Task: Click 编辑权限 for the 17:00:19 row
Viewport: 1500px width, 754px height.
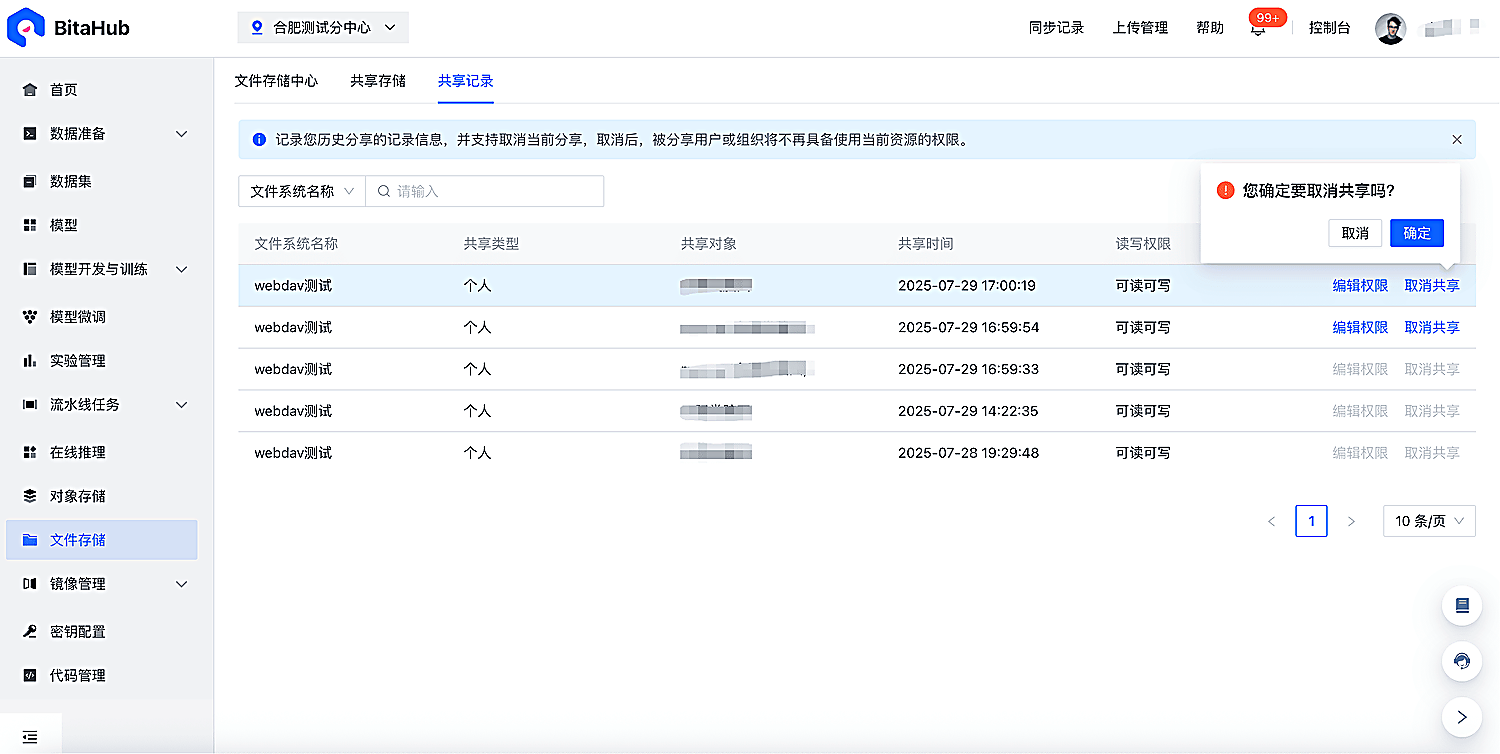Action: point(1360,286)
